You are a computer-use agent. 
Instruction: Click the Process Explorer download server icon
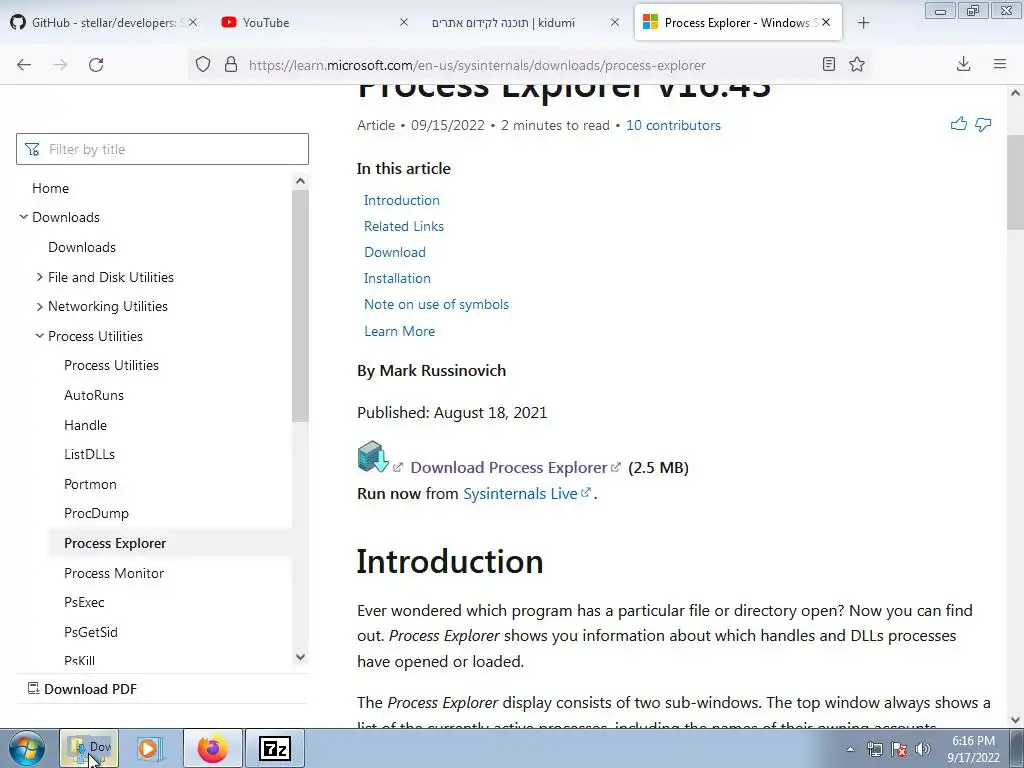[373, 456]
